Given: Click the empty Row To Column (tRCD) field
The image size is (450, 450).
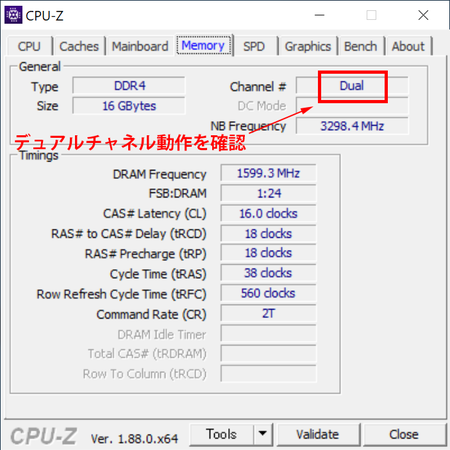Looking at the screenshot, I should [x=268, y=374].
